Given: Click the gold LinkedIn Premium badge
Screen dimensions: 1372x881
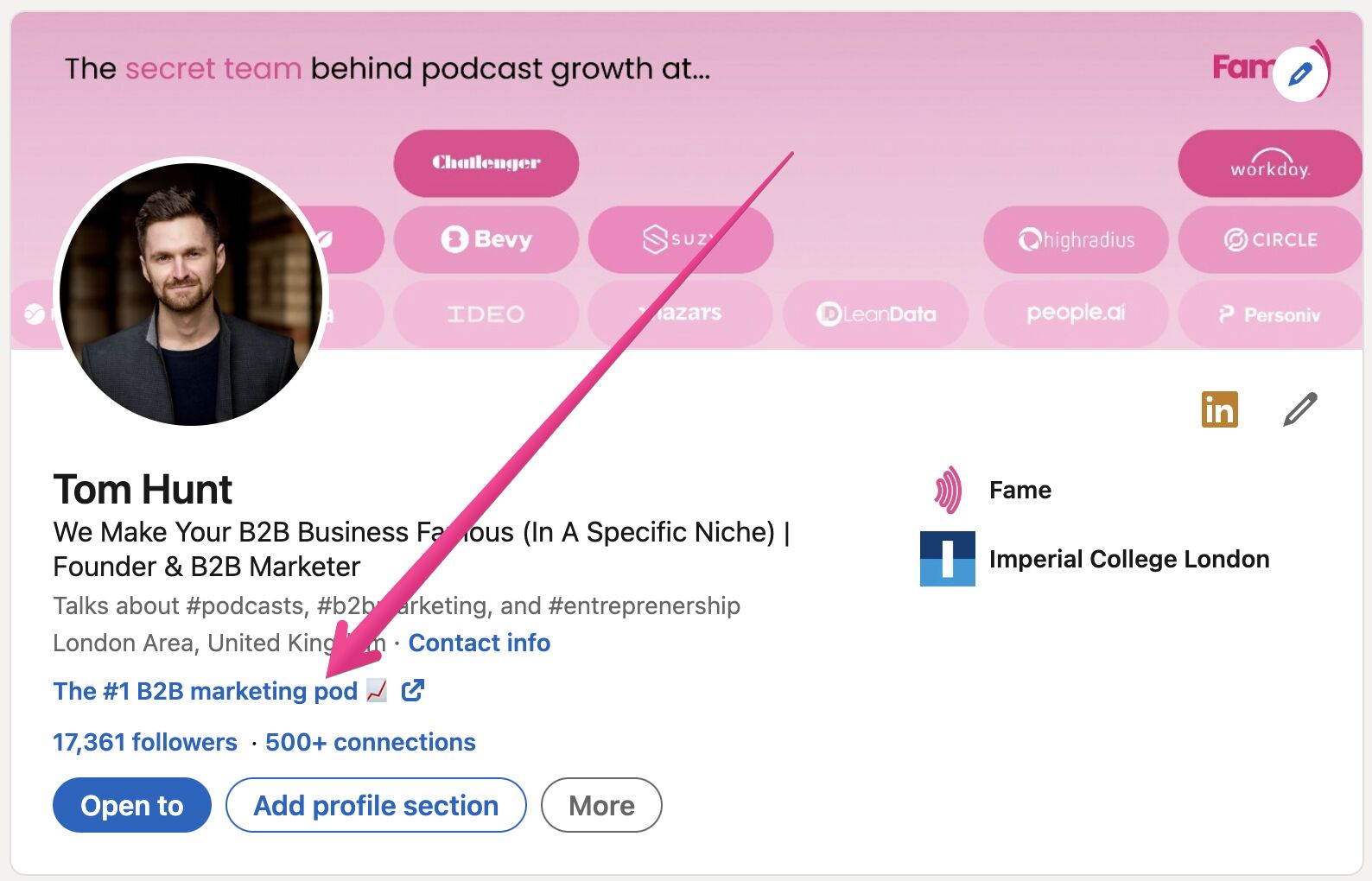Looking at the screenshot, I should click(x=1219, y=409).
